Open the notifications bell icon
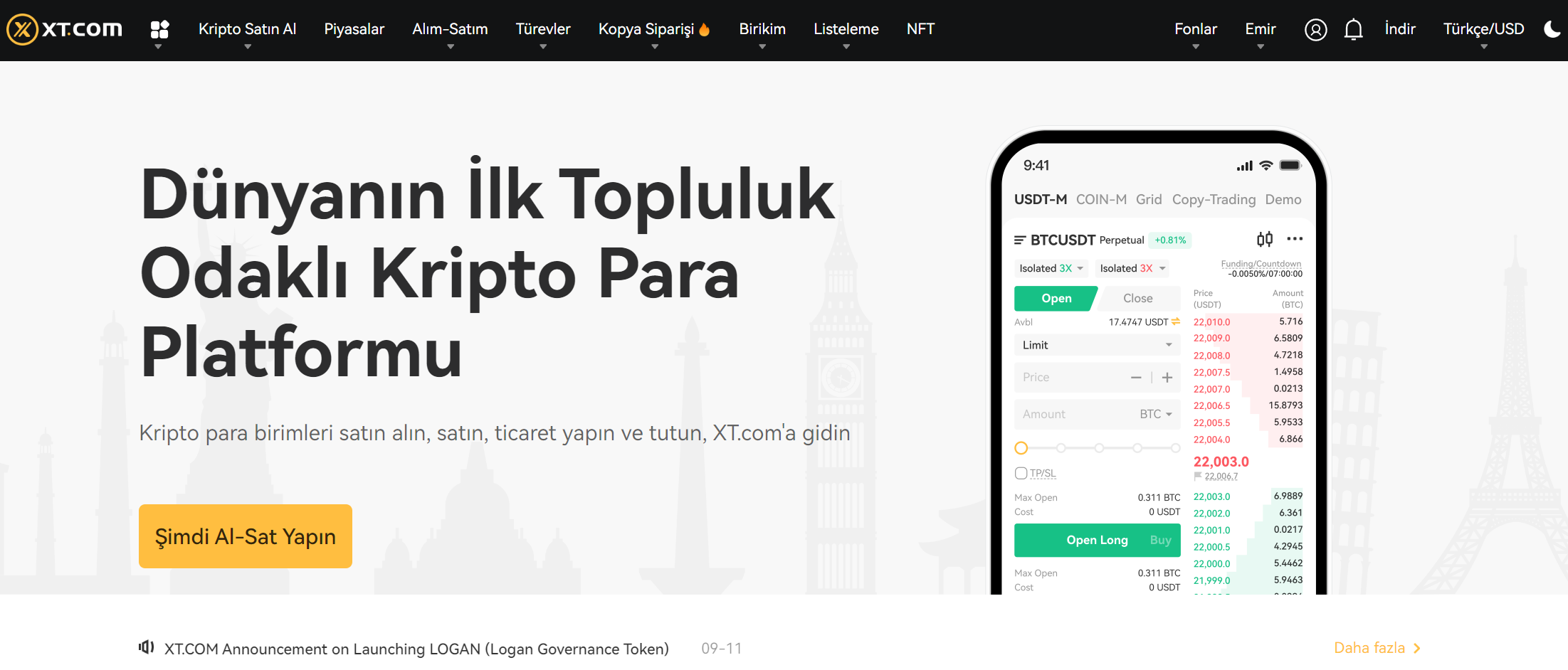 [x=1353, y=29]
